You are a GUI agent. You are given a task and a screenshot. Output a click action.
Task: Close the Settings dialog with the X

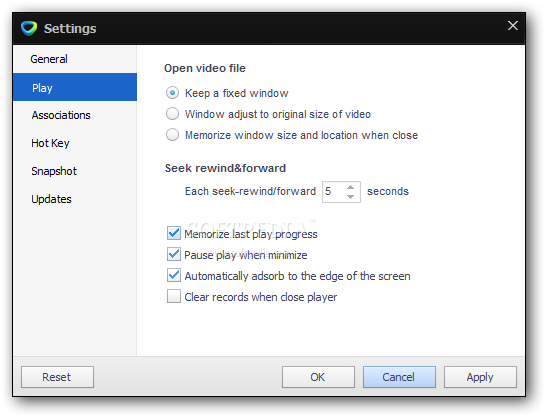click(x=513, y=25)
